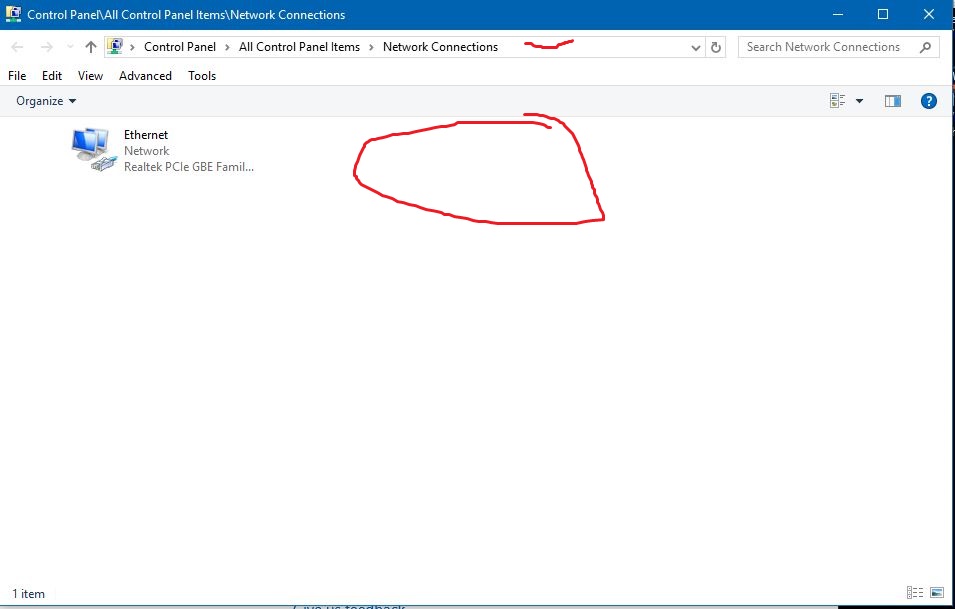The width and height of the screenshot is (955, 609).
Task: Select the Ethernet network adapter icon
Action: pos(94,149)
